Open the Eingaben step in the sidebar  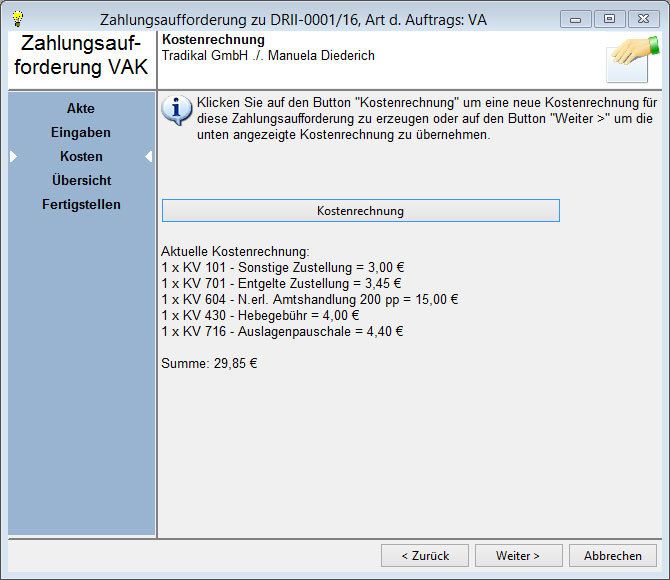[x=81, y=132]
